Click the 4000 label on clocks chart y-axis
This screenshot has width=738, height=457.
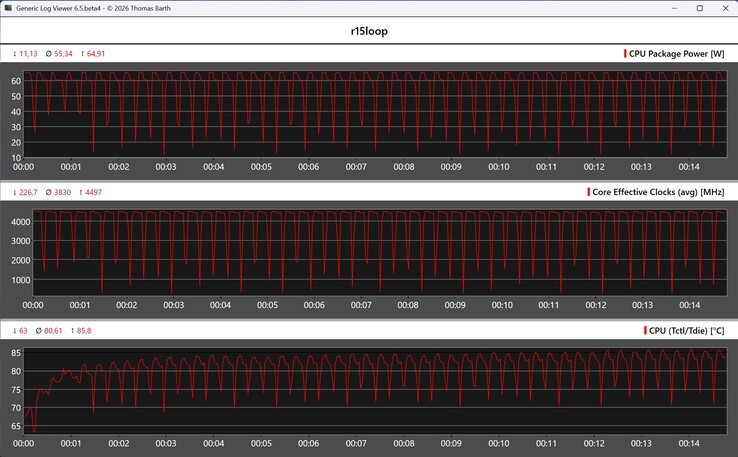(x=21, y=222)
